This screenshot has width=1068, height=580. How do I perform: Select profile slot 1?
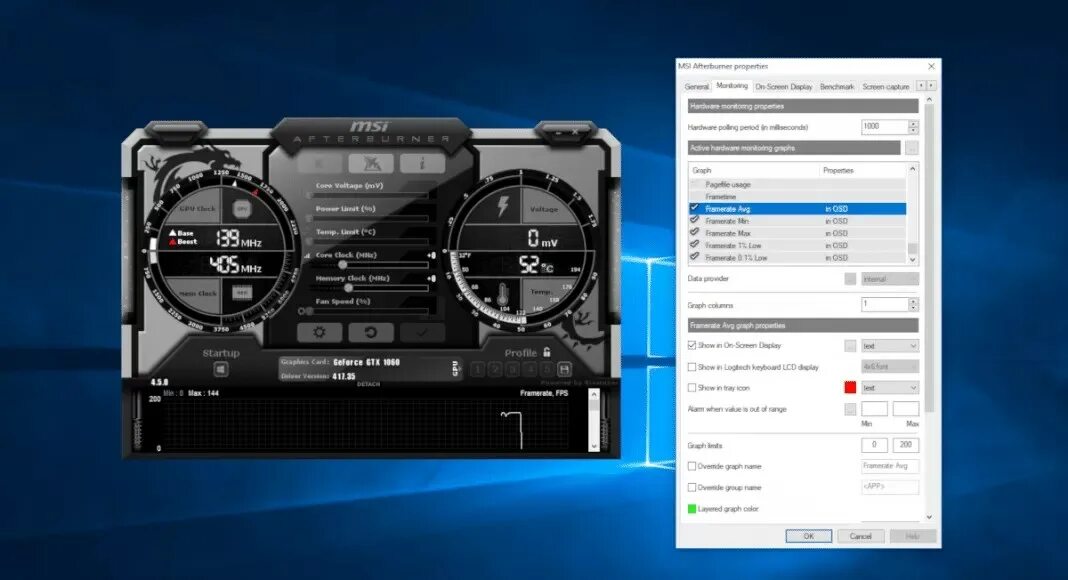[x=477, y=369]
